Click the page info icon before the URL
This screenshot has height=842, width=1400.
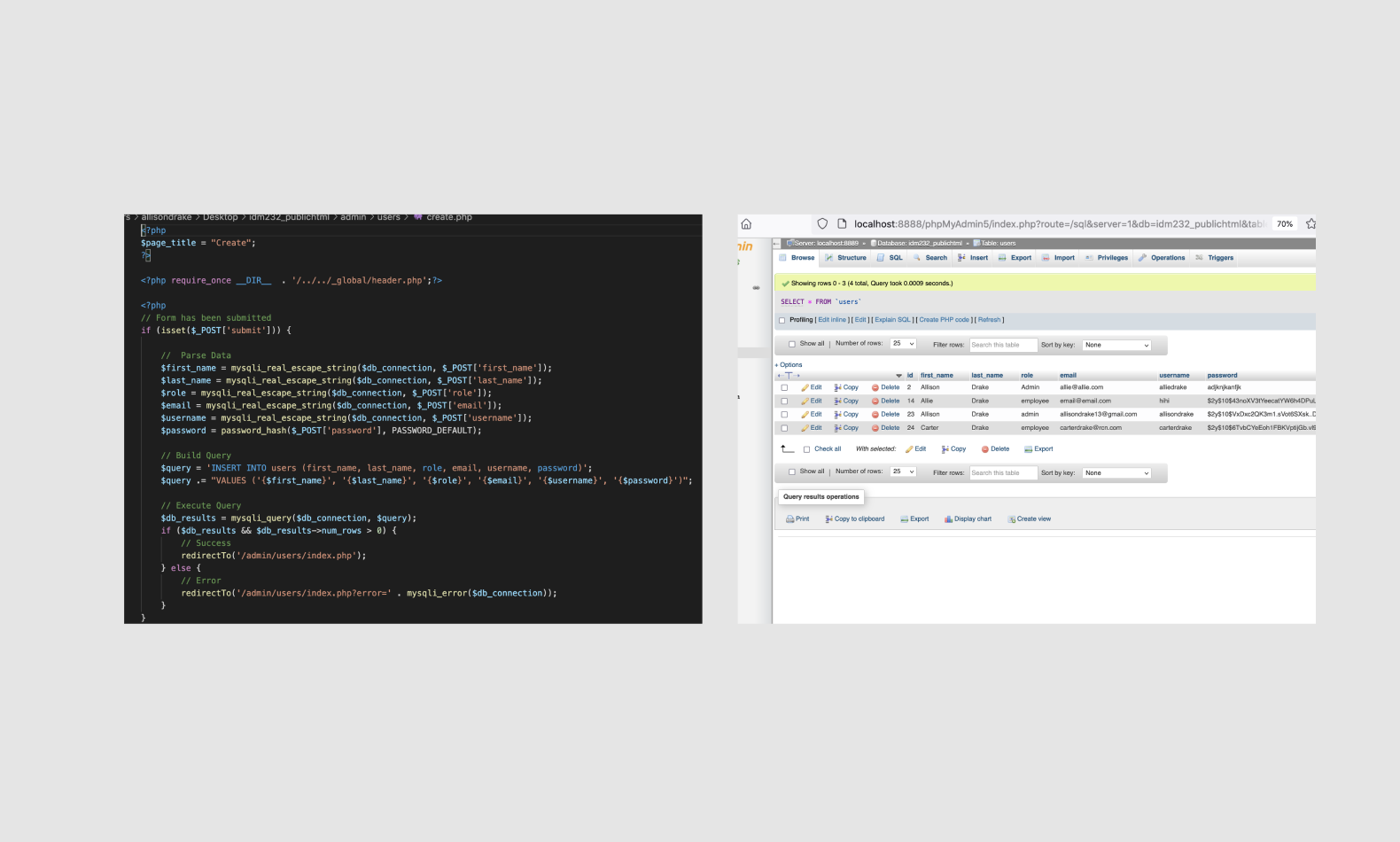click(842, 224)
